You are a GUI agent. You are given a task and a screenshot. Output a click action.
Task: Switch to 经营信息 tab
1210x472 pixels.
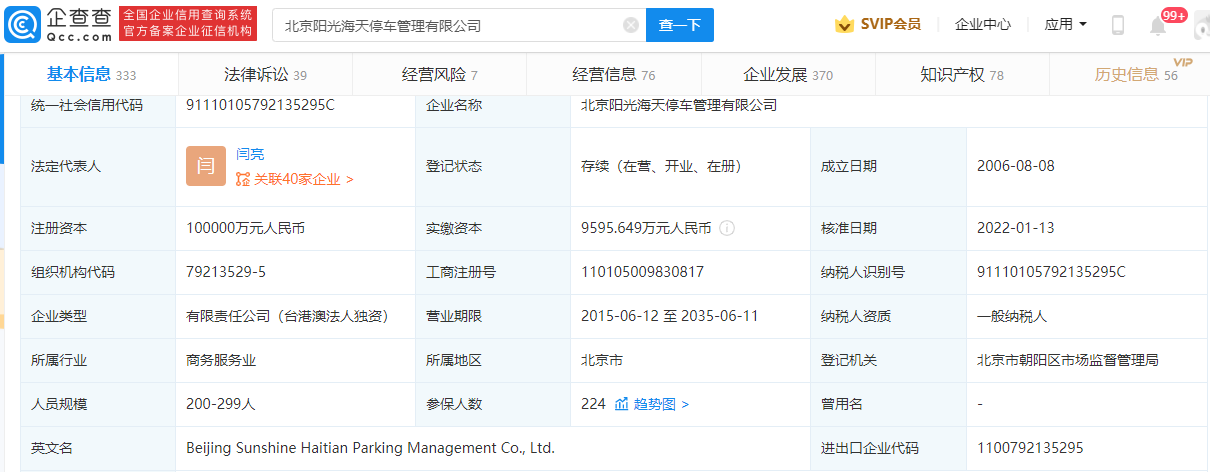coord(614,74)
